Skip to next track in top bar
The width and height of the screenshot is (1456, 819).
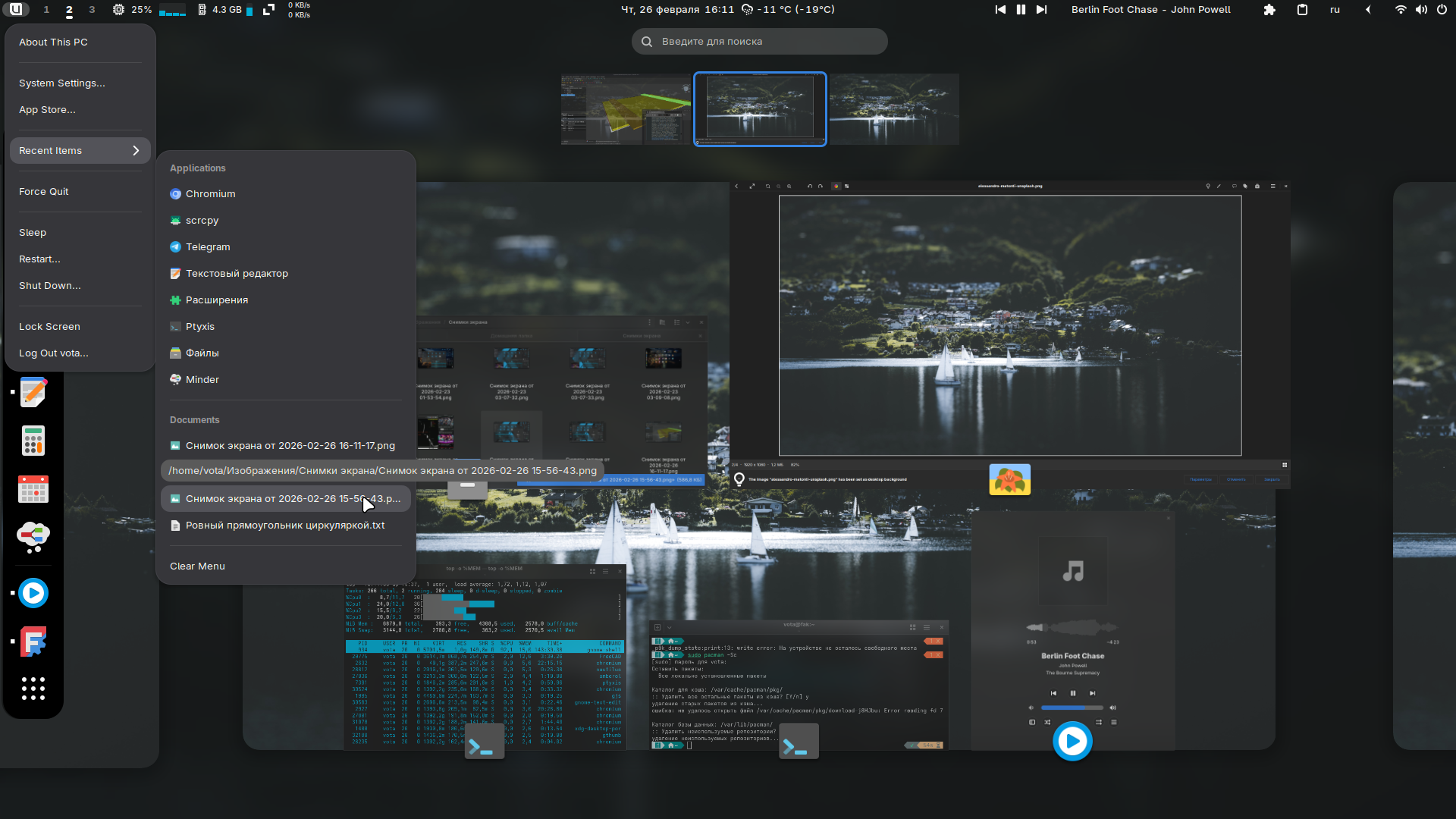coord(1041,10)
